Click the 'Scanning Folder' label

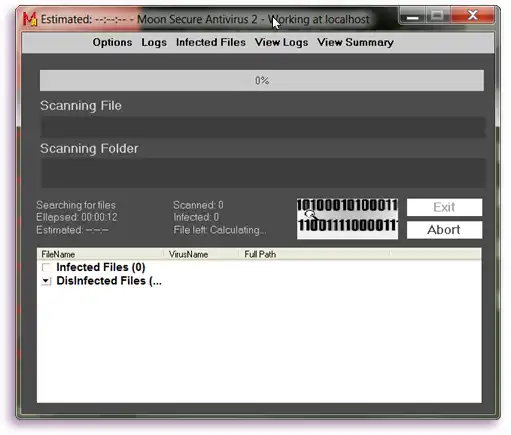click(89, 149)
